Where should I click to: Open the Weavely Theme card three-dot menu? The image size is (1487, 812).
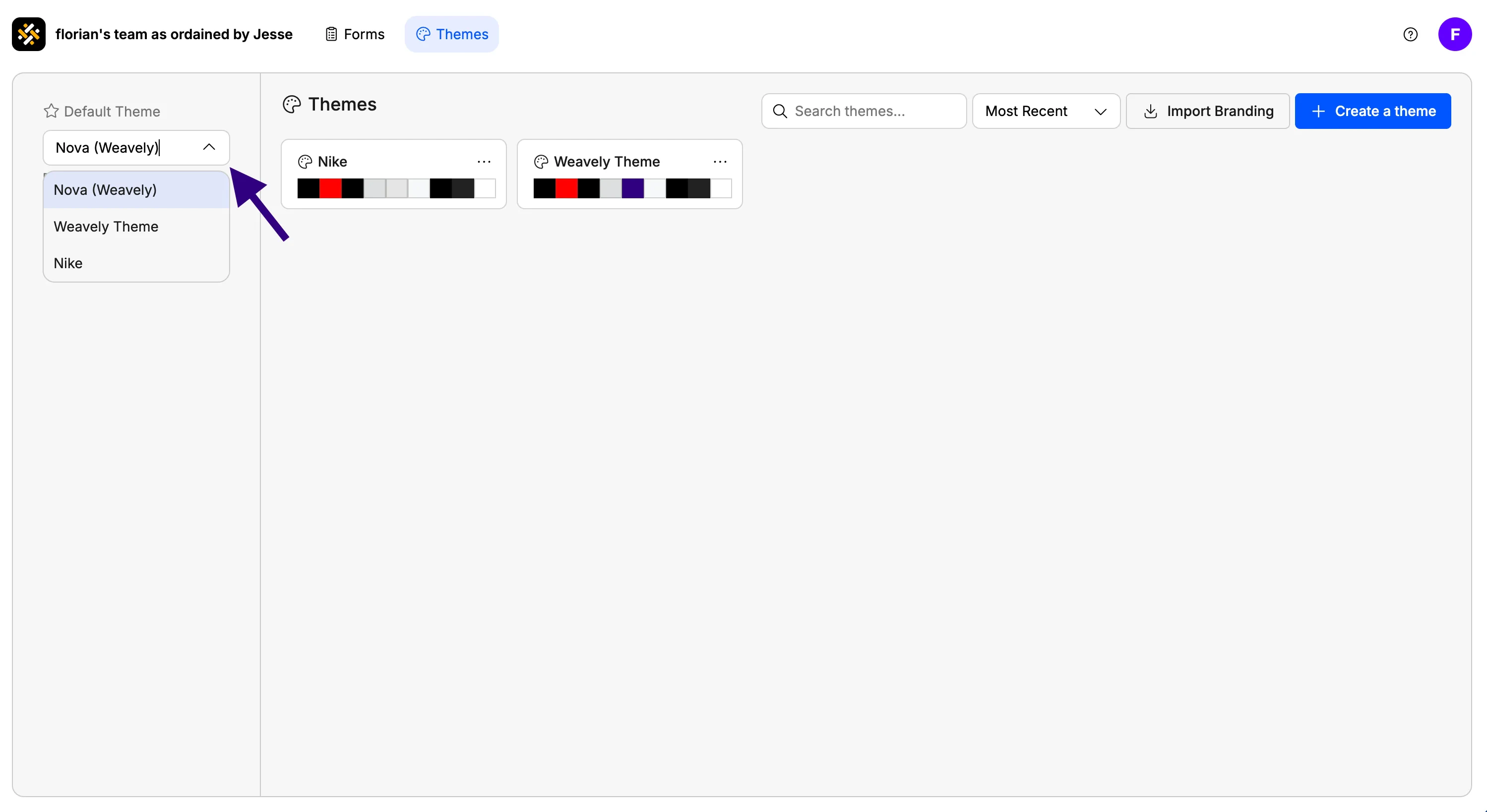[720, 162]
